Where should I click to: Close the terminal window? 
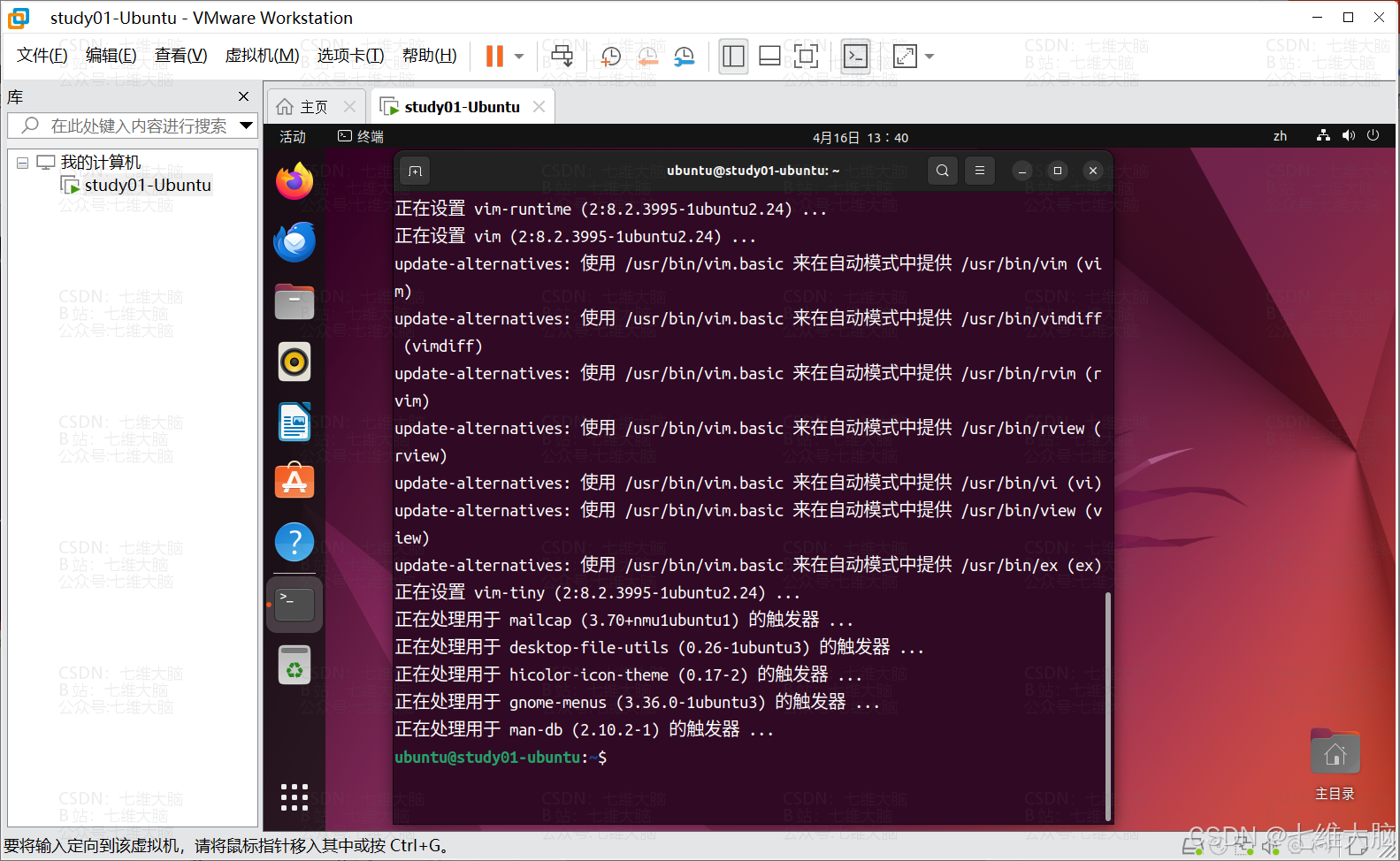coord(1093,171)
